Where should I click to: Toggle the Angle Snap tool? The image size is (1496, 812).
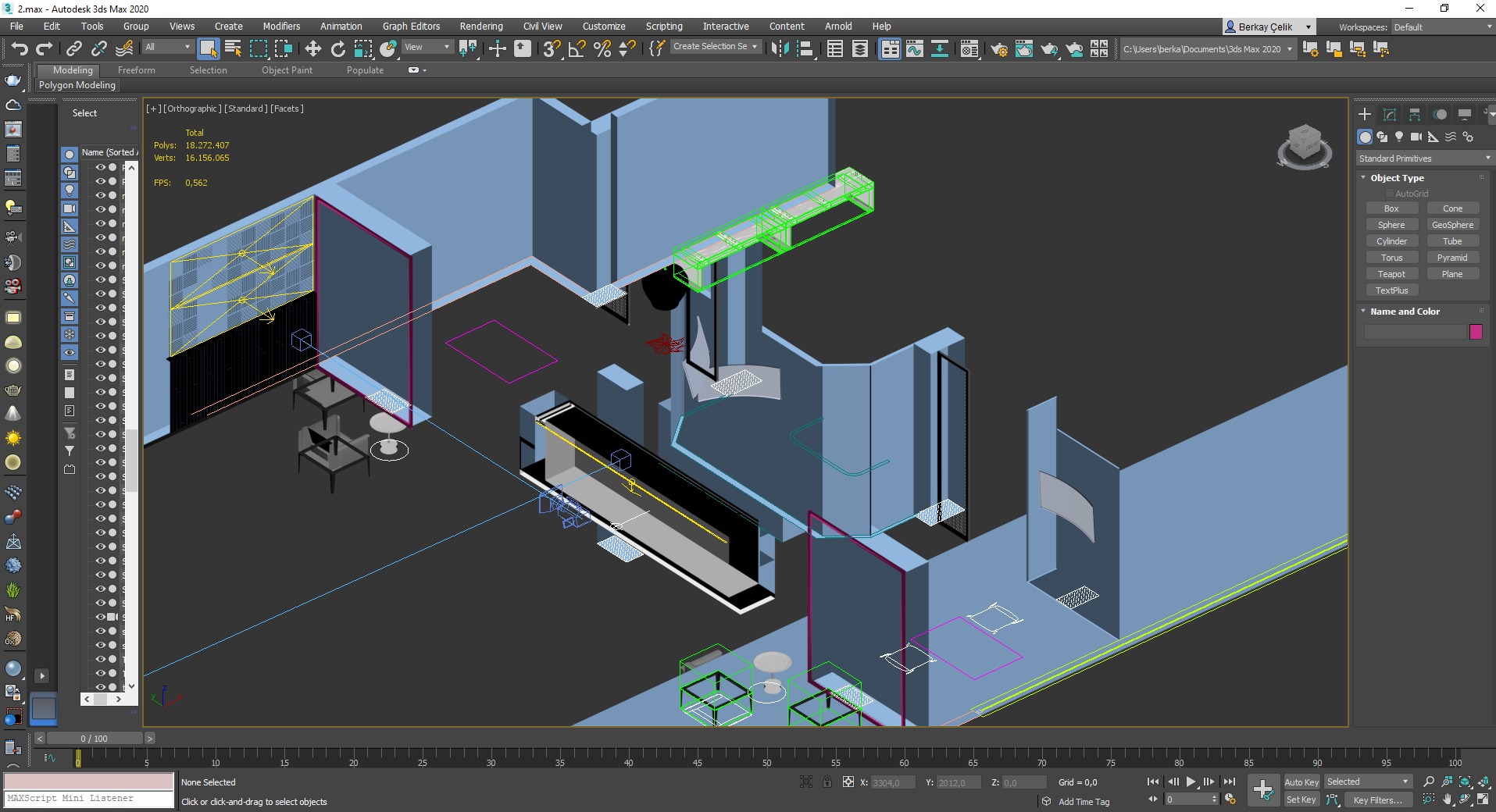577,49
